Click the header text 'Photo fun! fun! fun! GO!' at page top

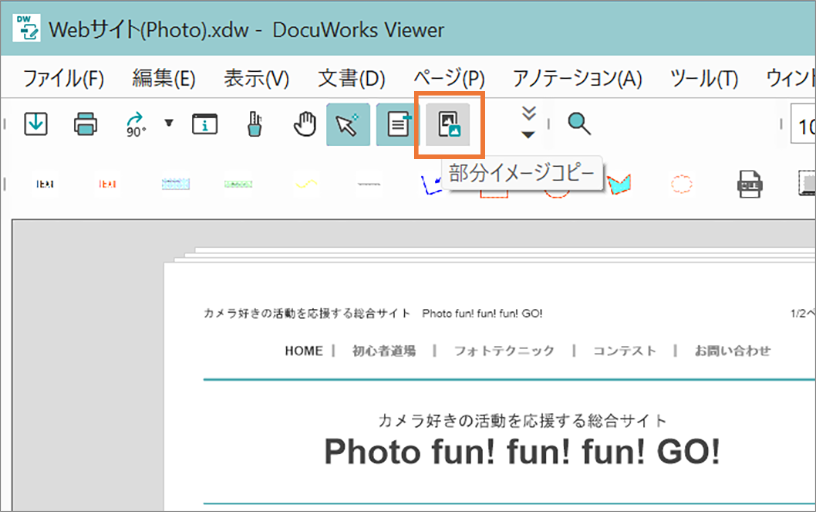point(482,313)
